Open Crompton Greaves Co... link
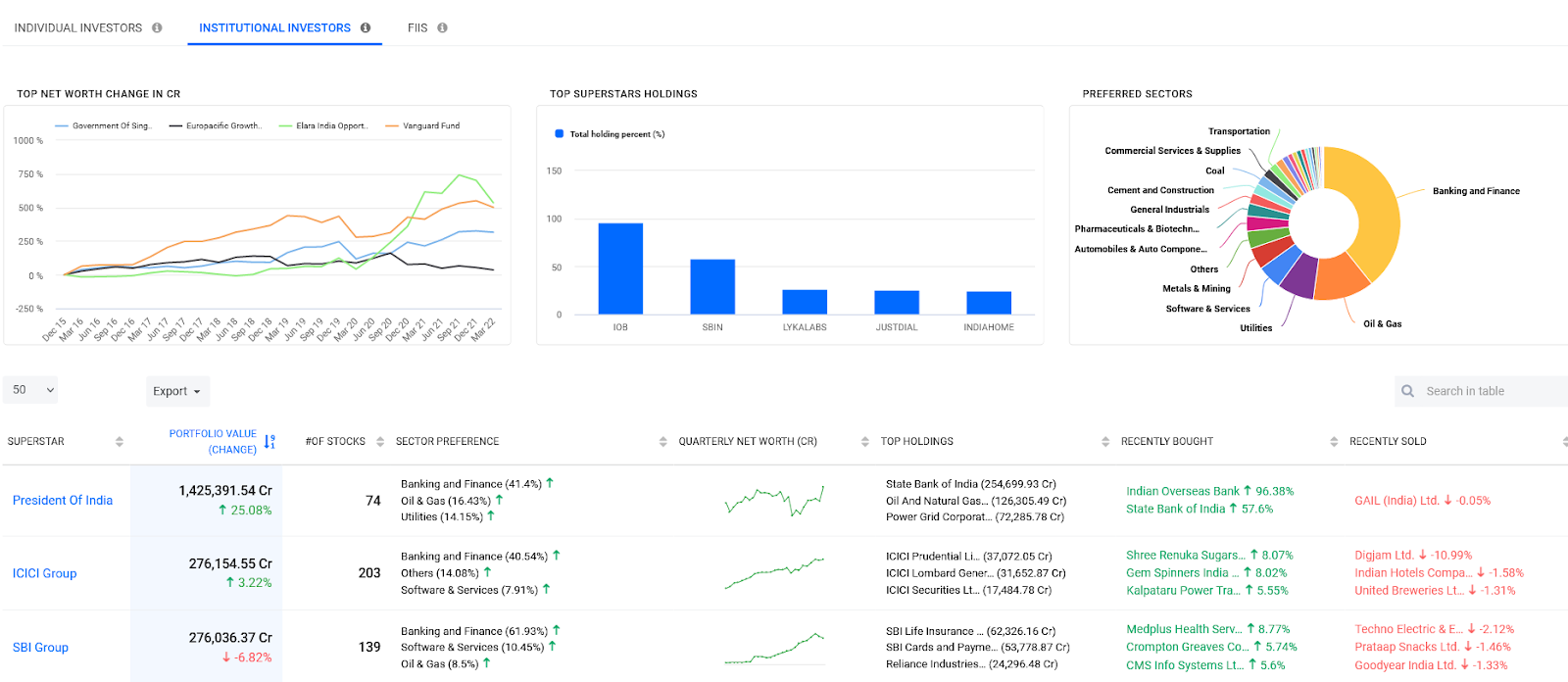This screenshot has width=1568, height=682. pyautogui.click(x=1188, y=648)
